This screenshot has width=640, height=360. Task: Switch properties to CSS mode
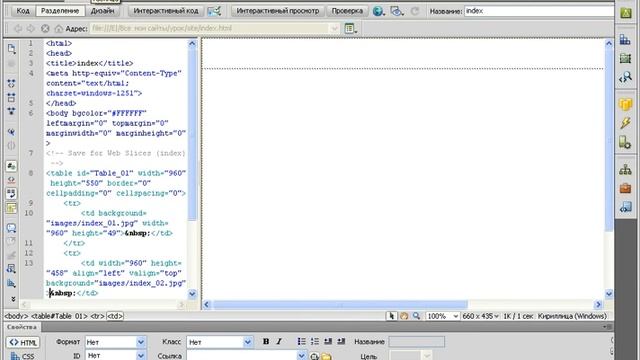(x=23, y=356)
